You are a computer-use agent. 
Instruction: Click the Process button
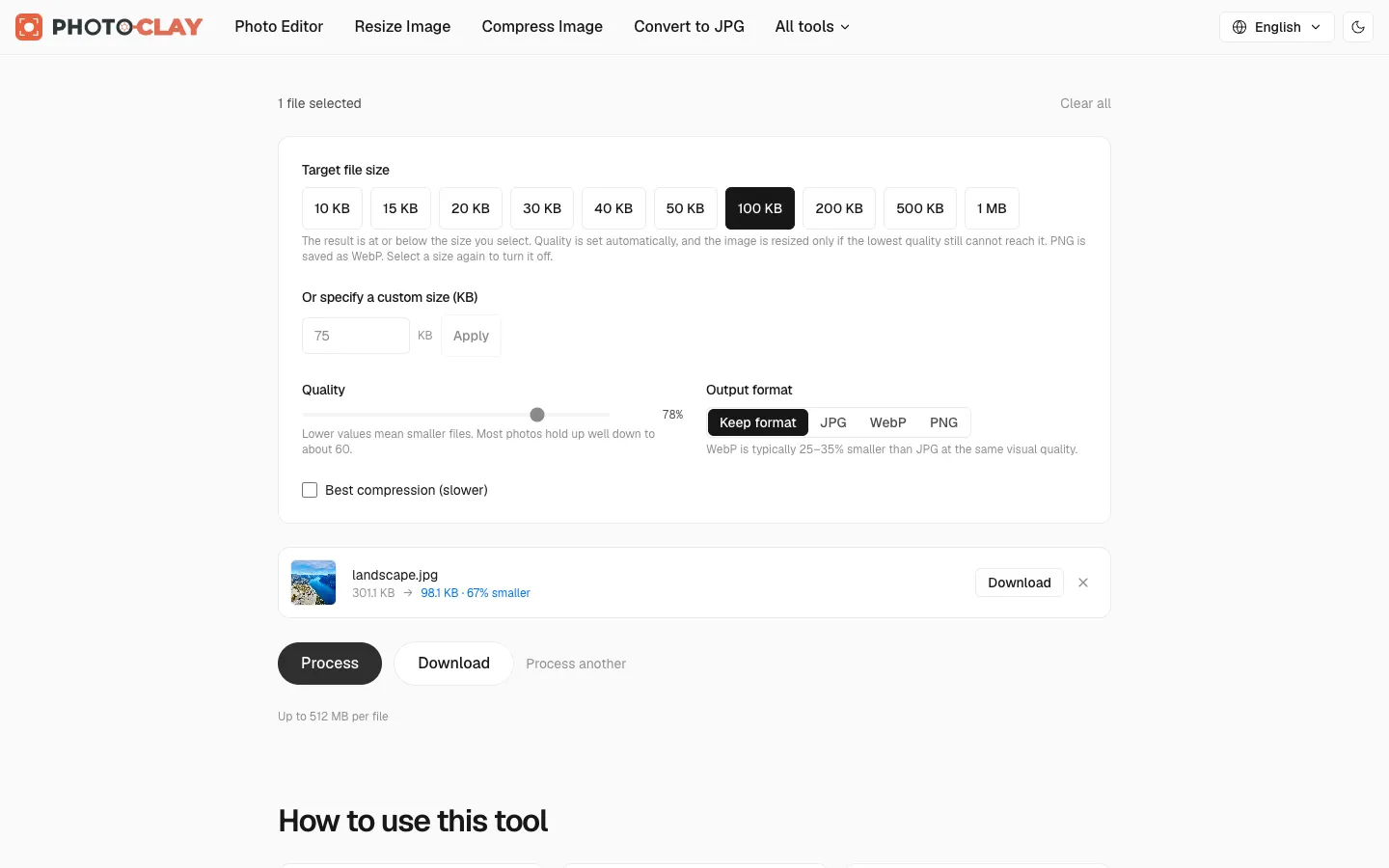click(330, 664)
